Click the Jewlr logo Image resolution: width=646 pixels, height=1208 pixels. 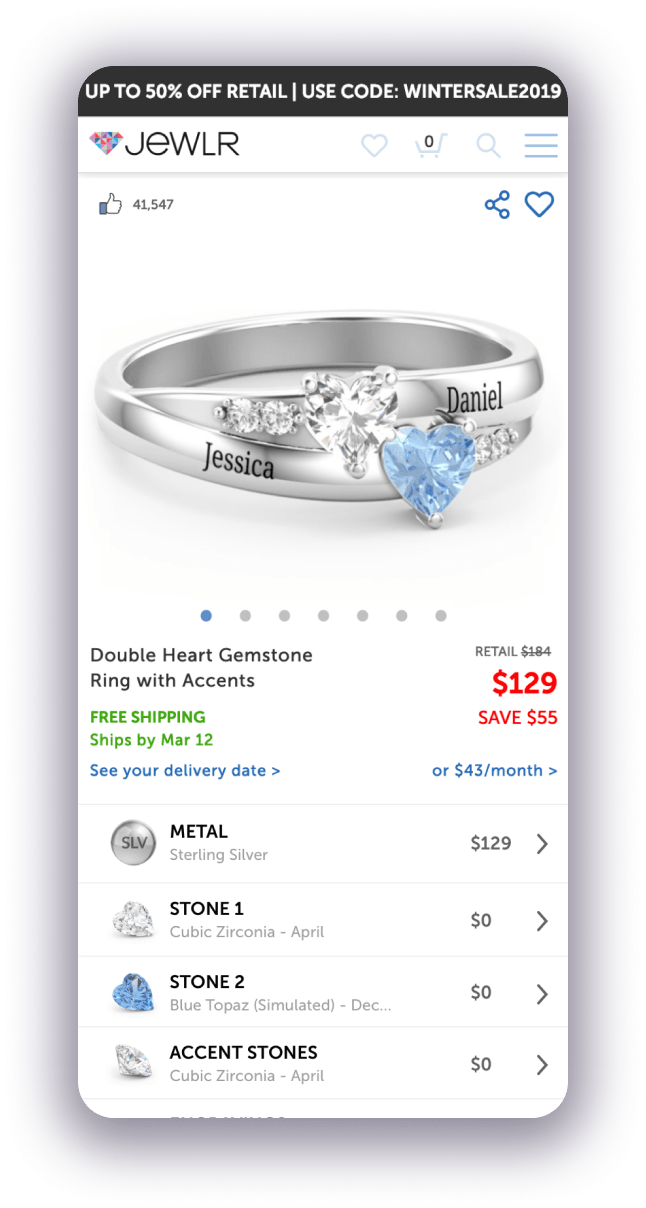click(165, 144)
